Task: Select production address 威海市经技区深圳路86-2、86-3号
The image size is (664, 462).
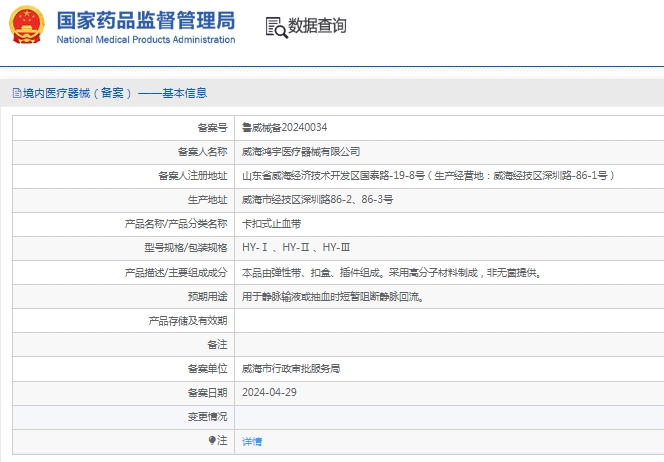Action: pyautogui.click(x=317, y=199)
